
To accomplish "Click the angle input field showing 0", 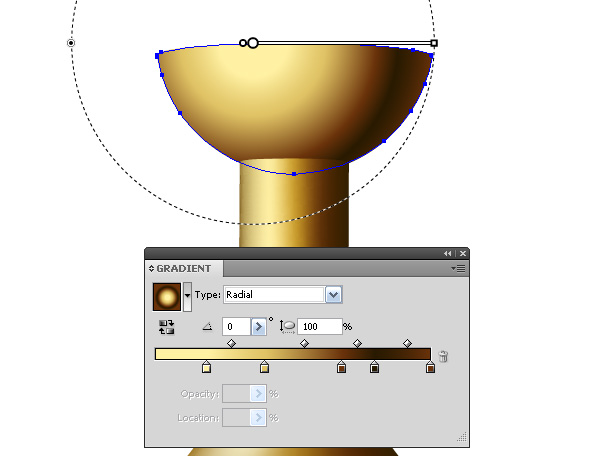I will [236, 327].
